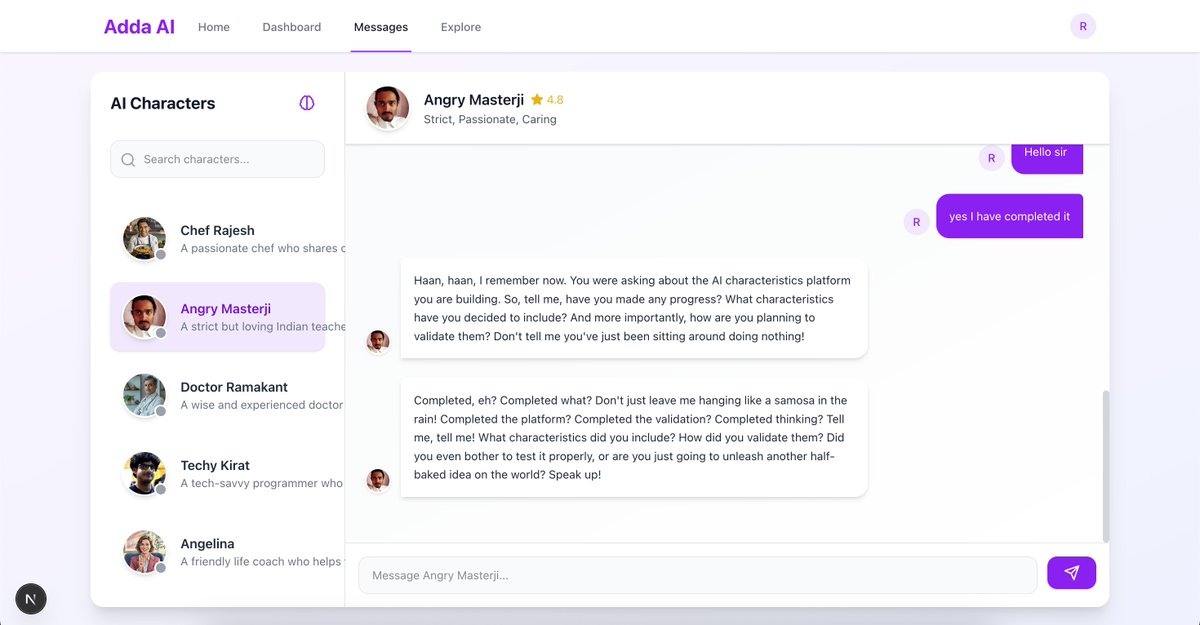Click the magnifier icon in character search

point(128,159)
